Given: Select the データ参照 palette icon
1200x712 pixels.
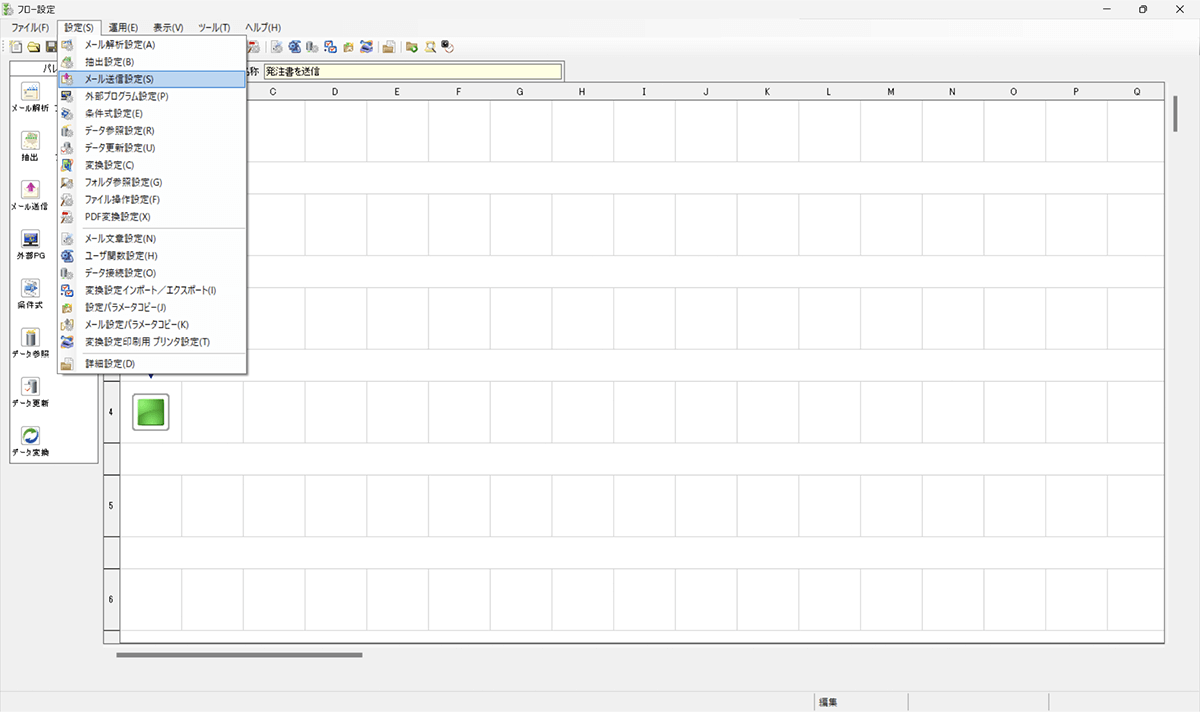Looking at the screenshot, I should (x=30, y=336).
